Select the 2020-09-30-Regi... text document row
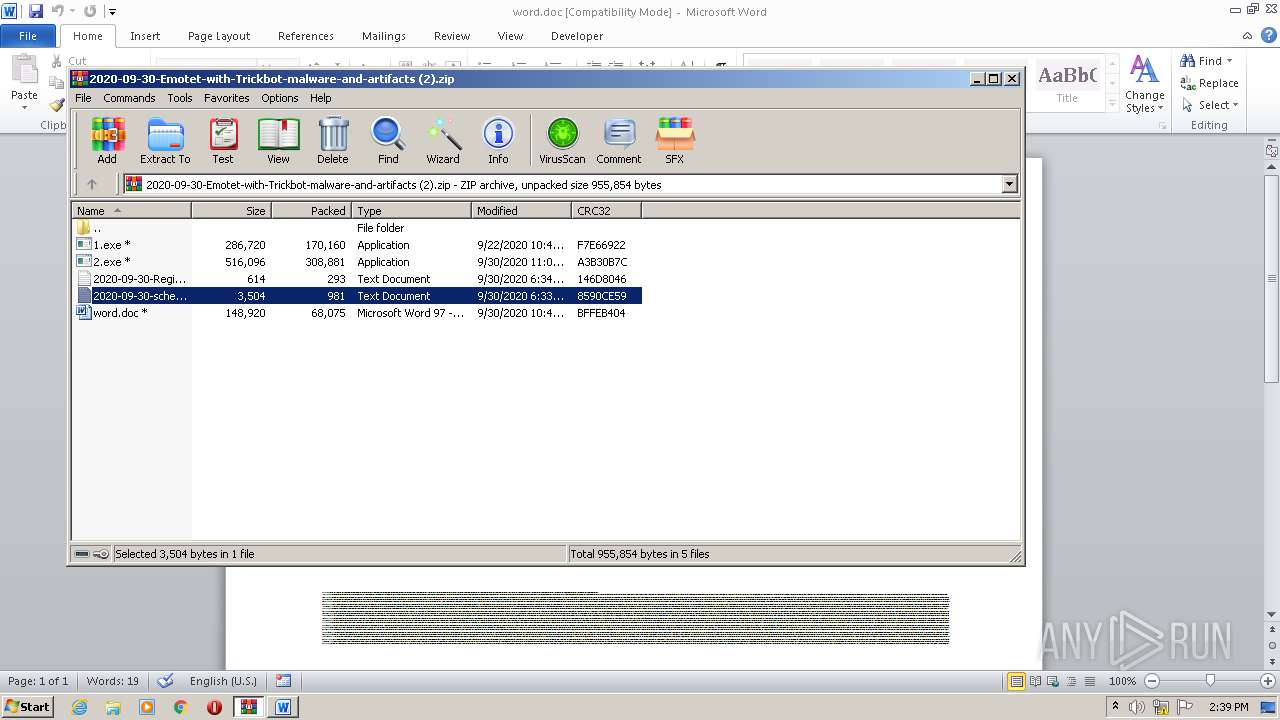This screenshot has width=1280, height=720. [357, 279]
